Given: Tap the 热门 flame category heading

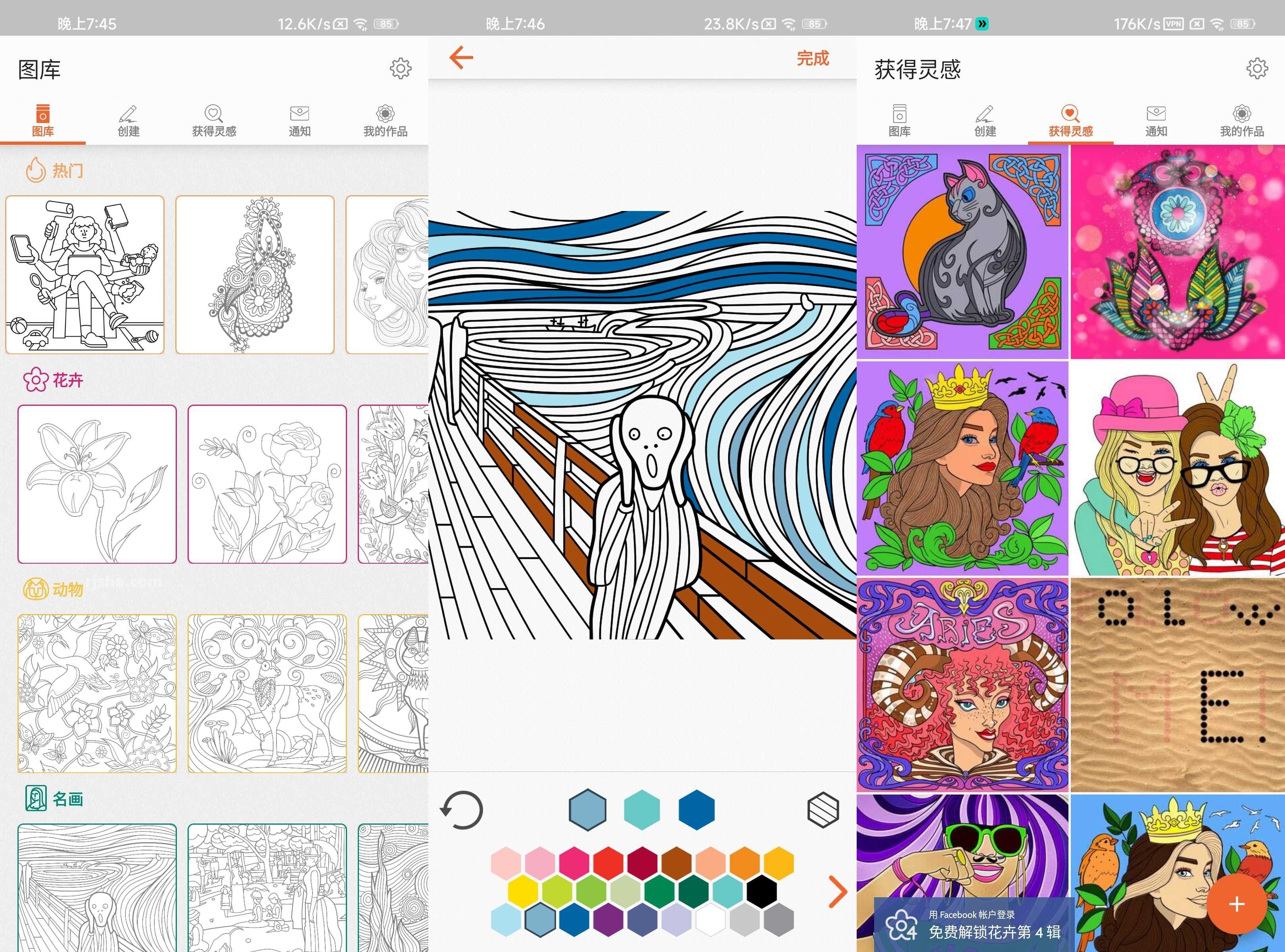Looking at the screenshot, I should pyautogui.click(x=54, y=171).
